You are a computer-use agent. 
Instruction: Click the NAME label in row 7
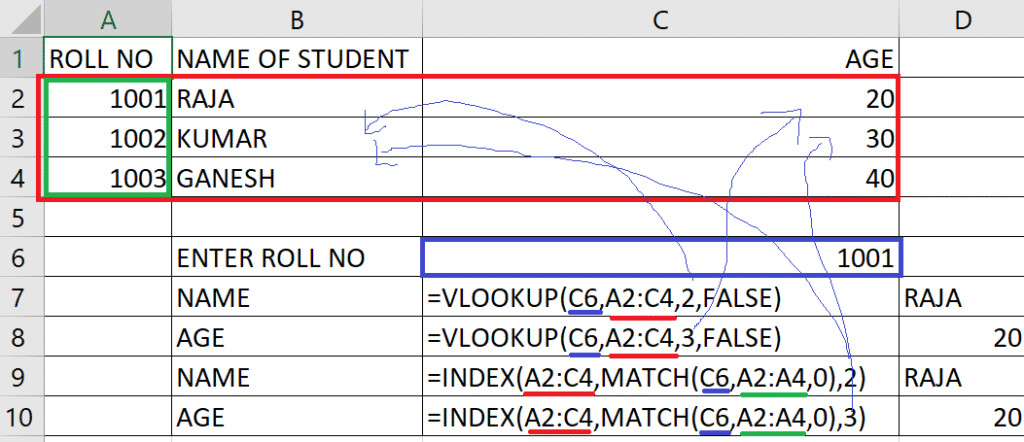point(297,298)
